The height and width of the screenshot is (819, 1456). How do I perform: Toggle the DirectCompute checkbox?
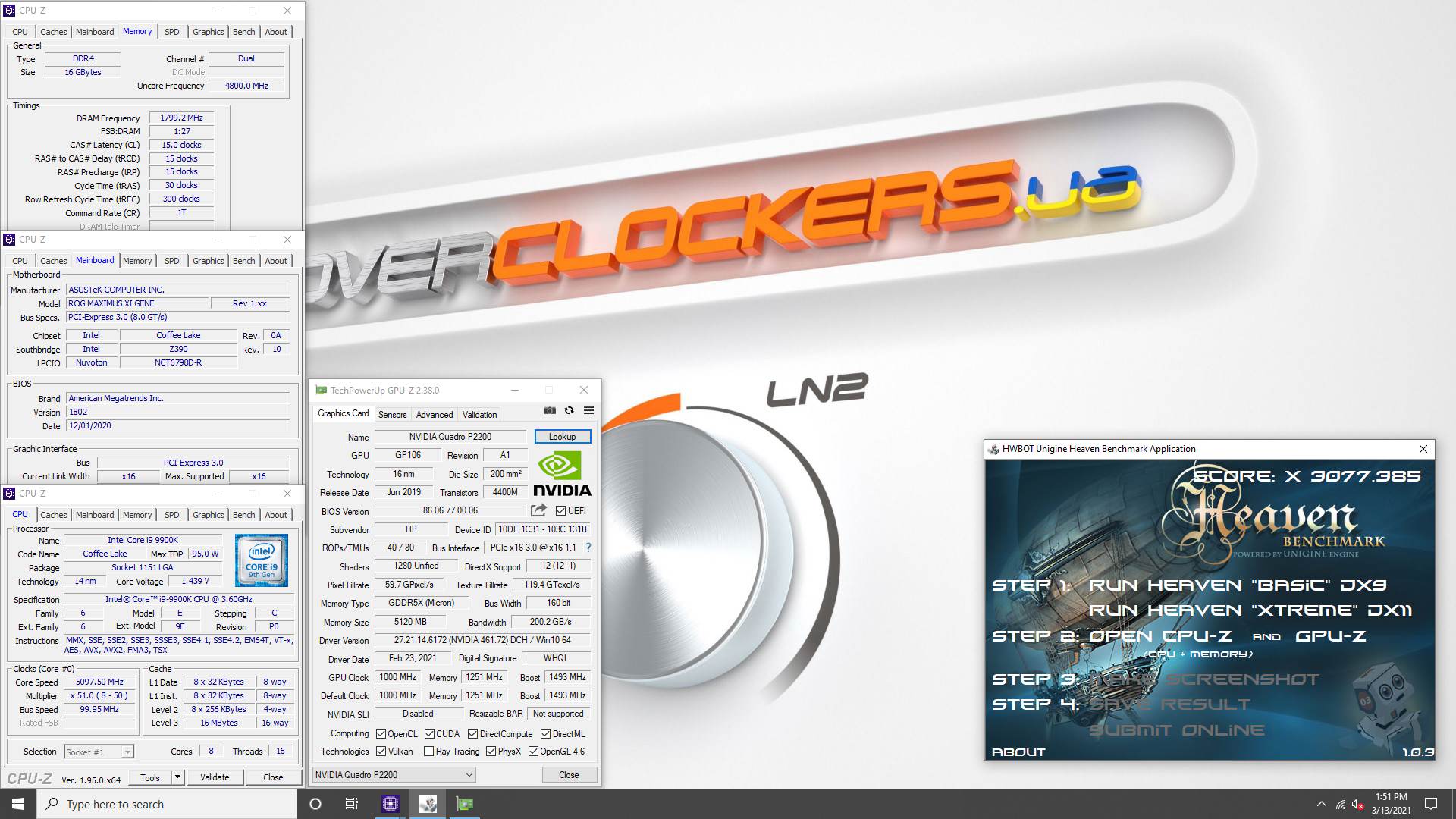coord(472,734)
